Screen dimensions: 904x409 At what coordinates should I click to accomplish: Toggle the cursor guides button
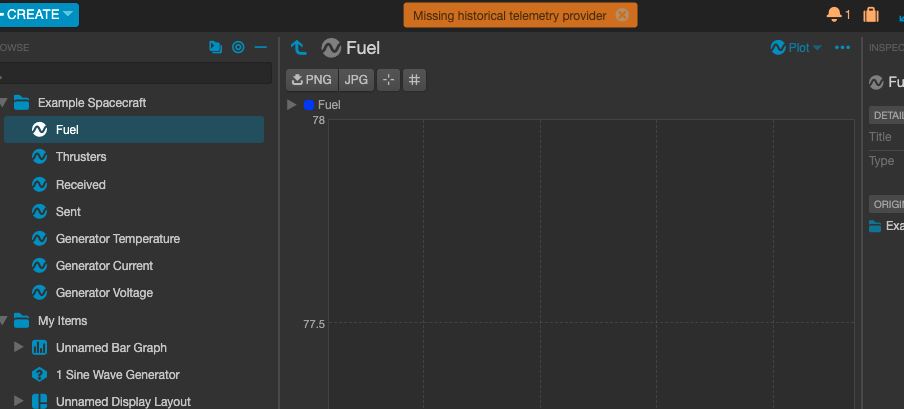point(388,80)
